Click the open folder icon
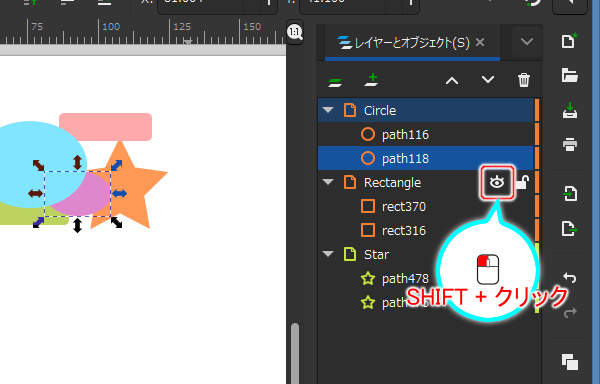 point(570,75)
